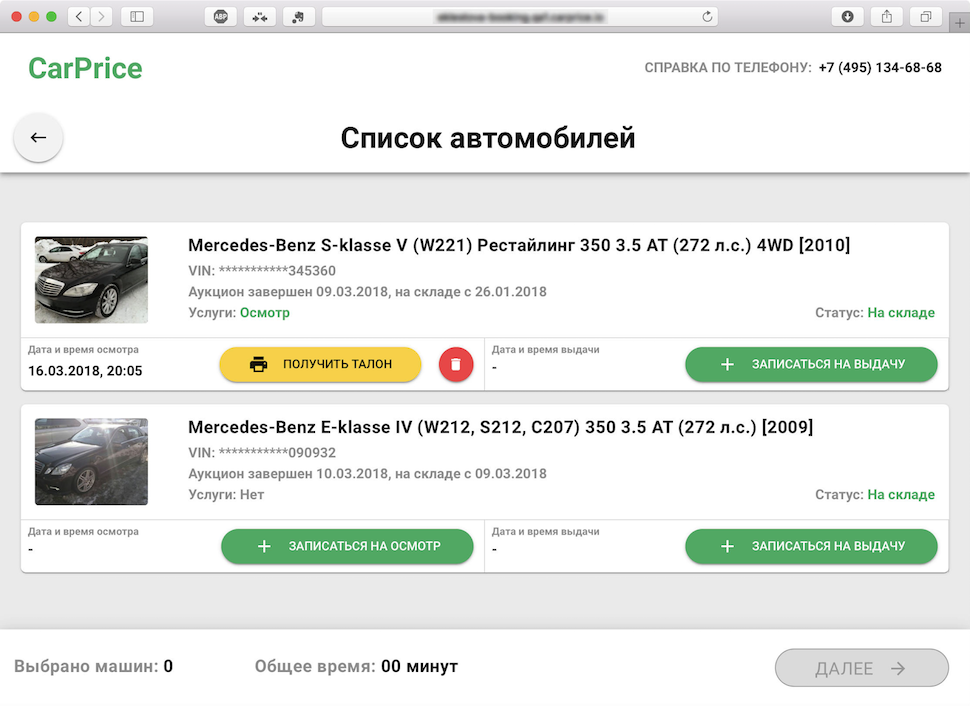Click the plus icon inside ЗАПИСАТЬСЯ НА ОСМОТР

[264, 546]
